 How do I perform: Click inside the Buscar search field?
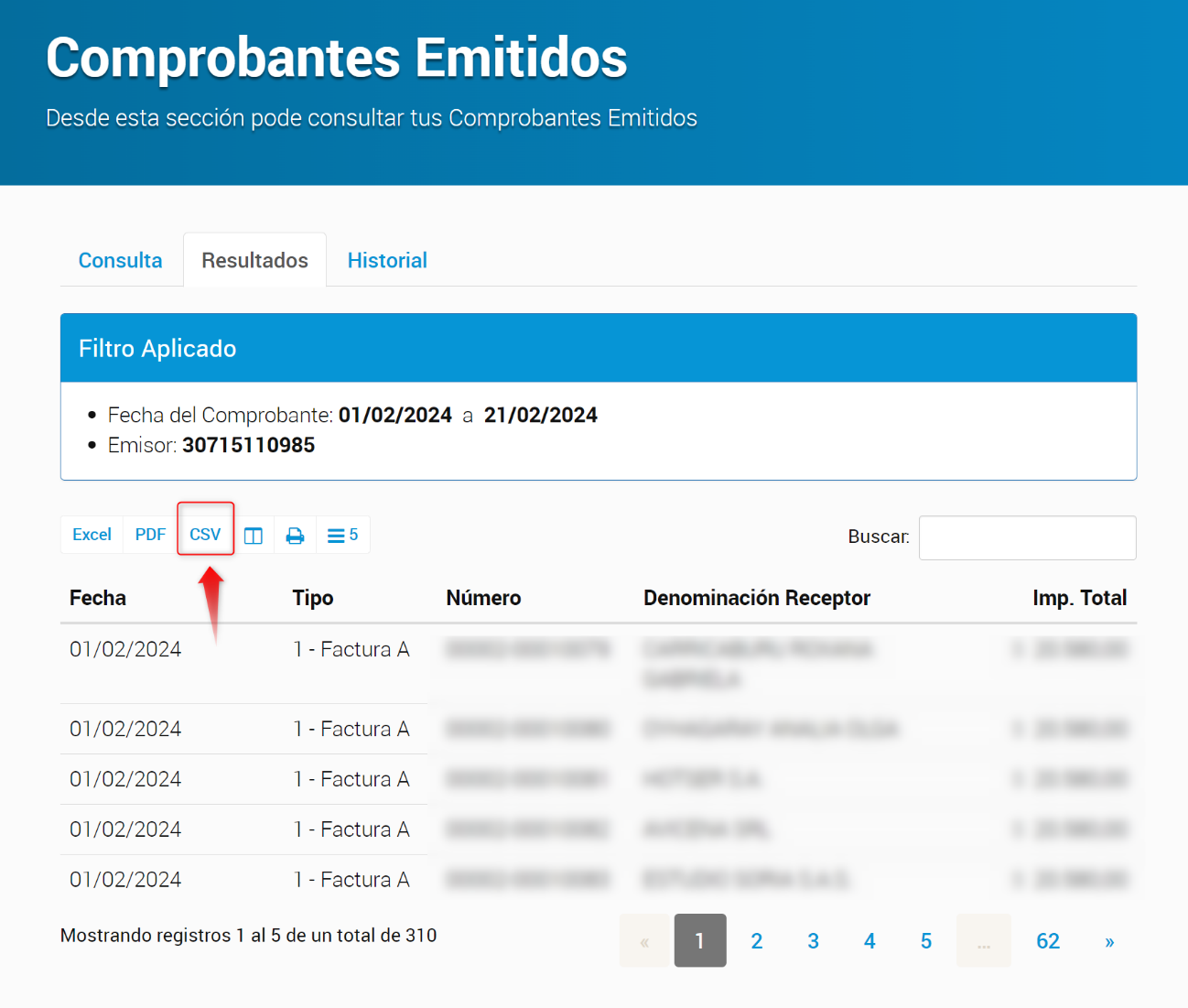tap(1027, 537)
